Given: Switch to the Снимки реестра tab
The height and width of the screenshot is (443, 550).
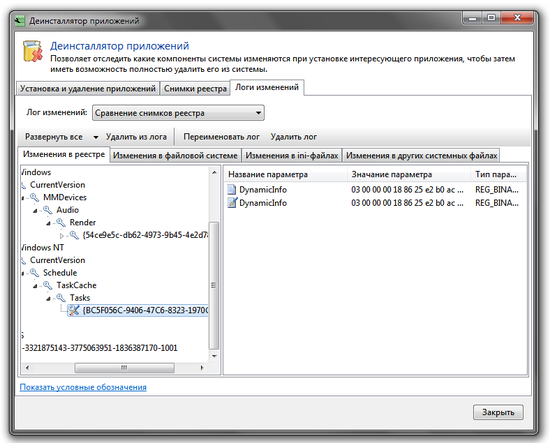Looking at the screenshot, I should 195,88.
